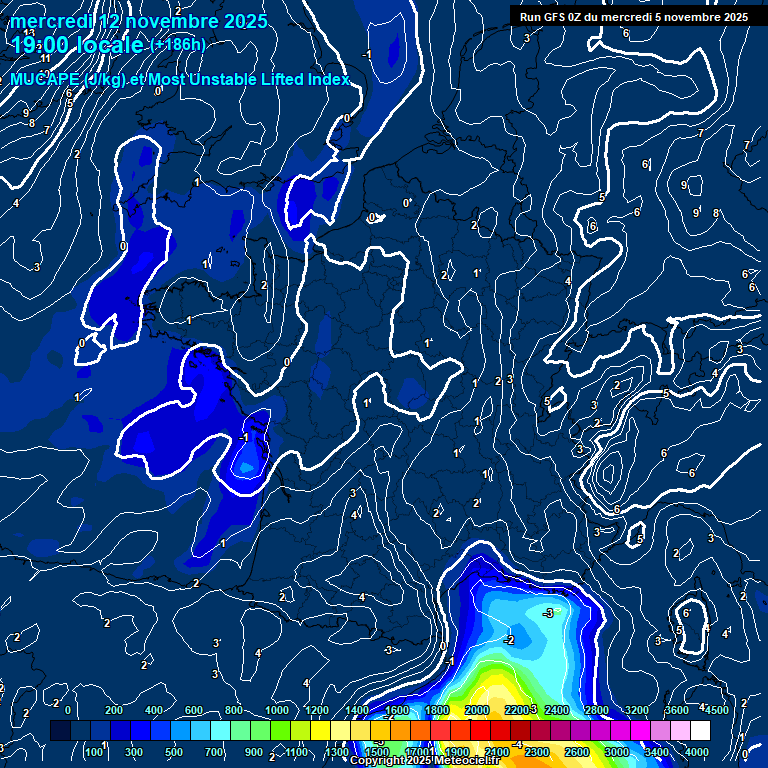Click the '(+186h)' forecast offset text

(x=178, y=45)
